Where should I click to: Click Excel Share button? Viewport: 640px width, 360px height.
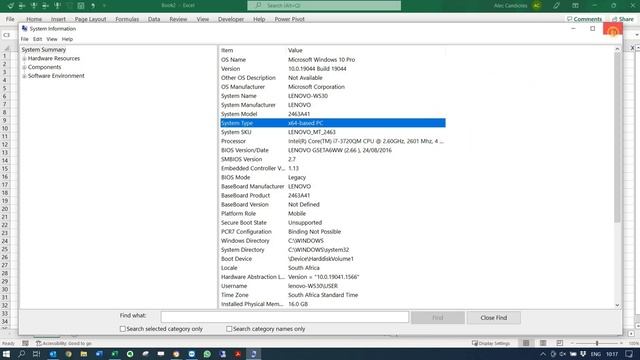[x=622, y=19]
